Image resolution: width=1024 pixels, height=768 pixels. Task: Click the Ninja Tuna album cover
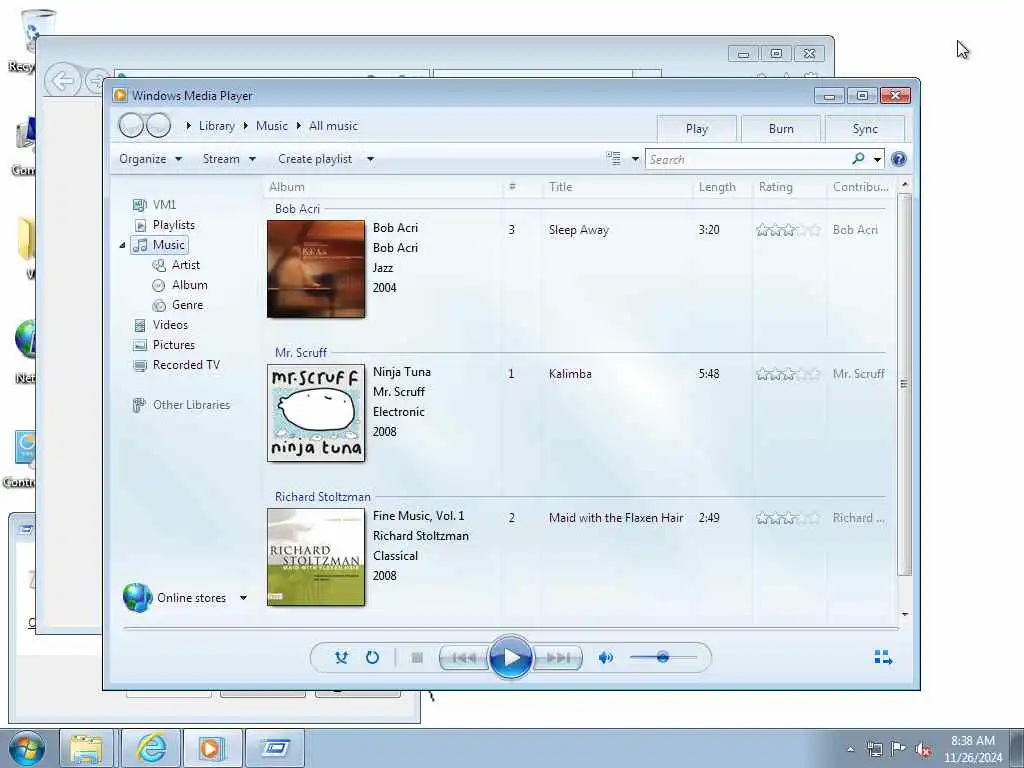point(316,413)
